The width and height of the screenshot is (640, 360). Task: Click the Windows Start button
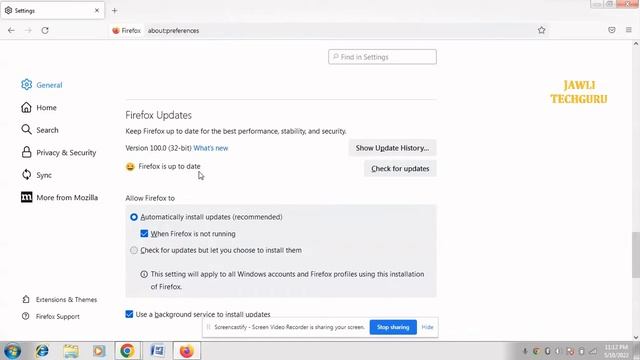click(12, 351)
